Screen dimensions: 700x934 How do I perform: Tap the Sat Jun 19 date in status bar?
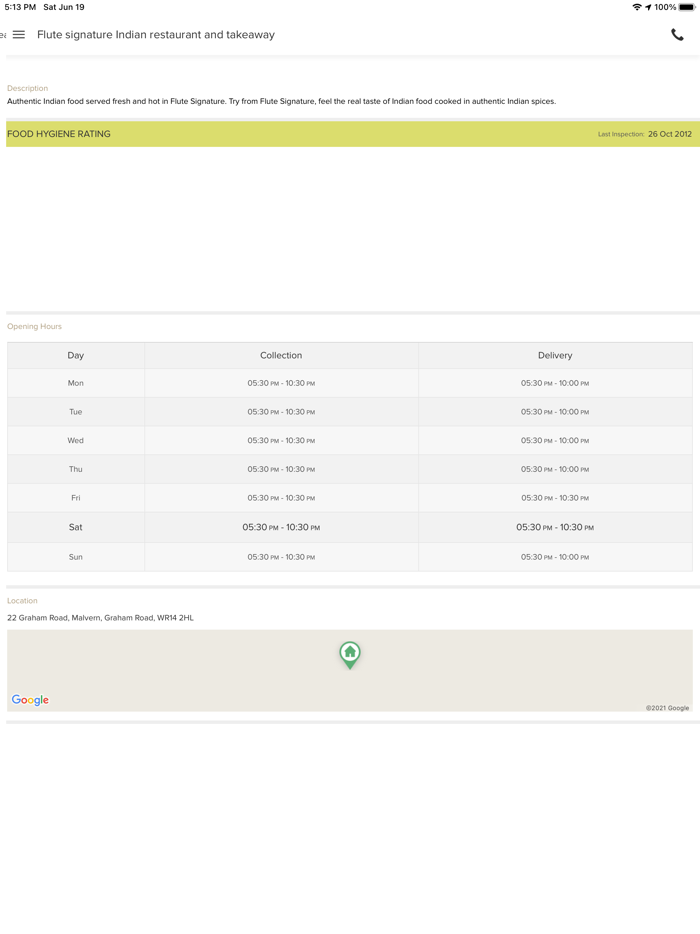(x=64, y=7)
